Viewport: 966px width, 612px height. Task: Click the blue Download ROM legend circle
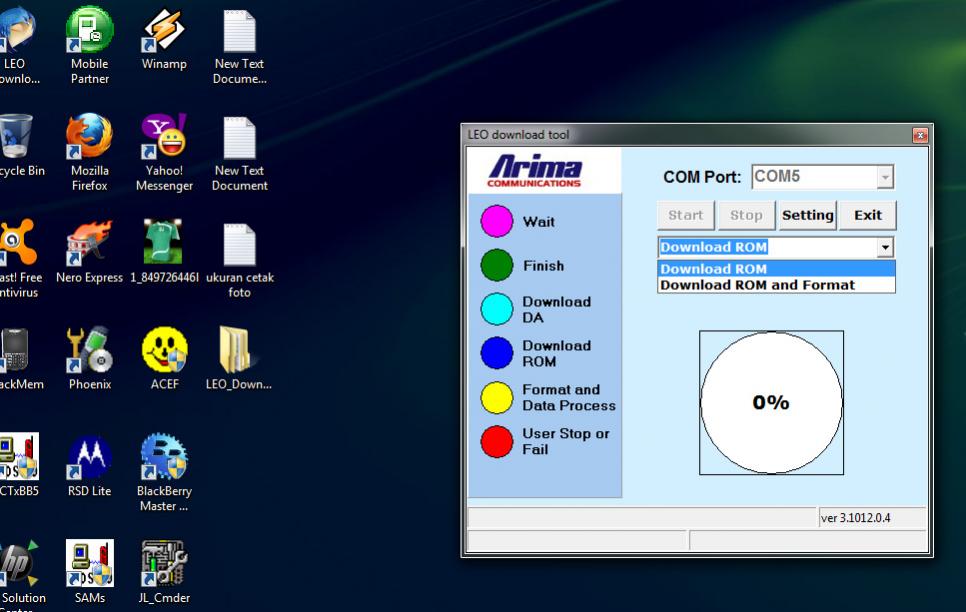[x=497, y=353]
